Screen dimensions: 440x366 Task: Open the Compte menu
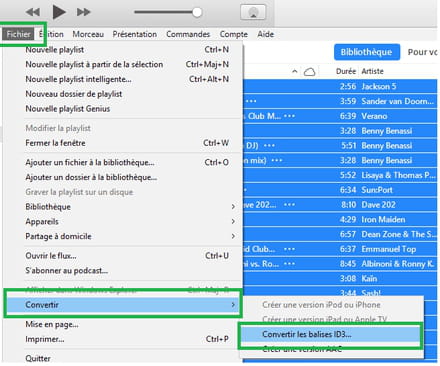(233, 34)
